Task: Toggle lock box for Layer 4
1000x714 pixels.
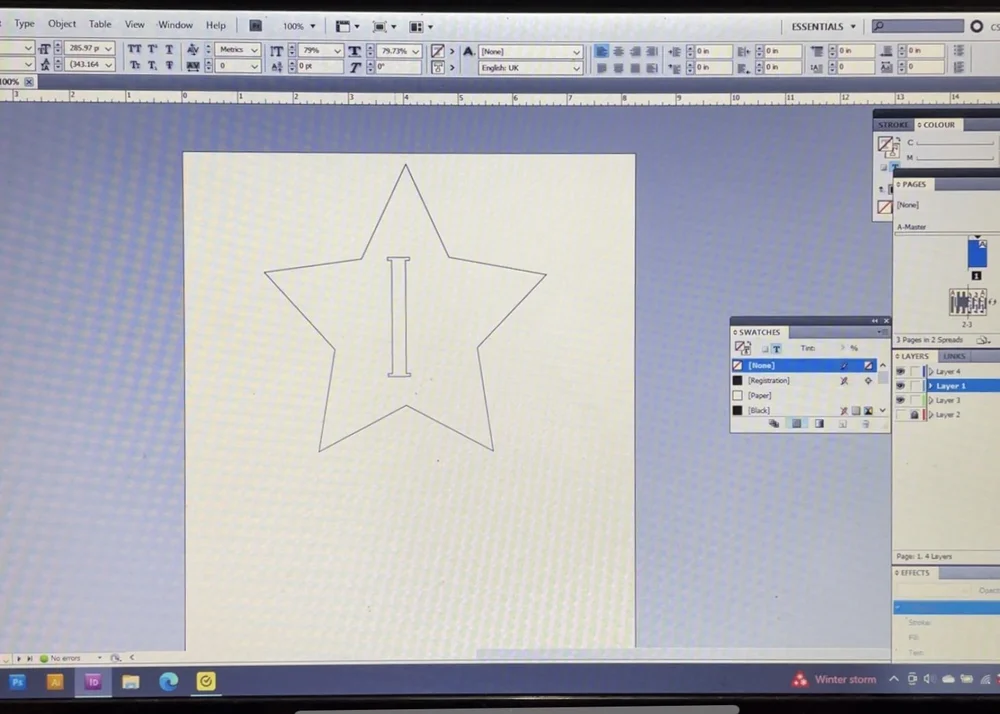Action: coord(915,372)
